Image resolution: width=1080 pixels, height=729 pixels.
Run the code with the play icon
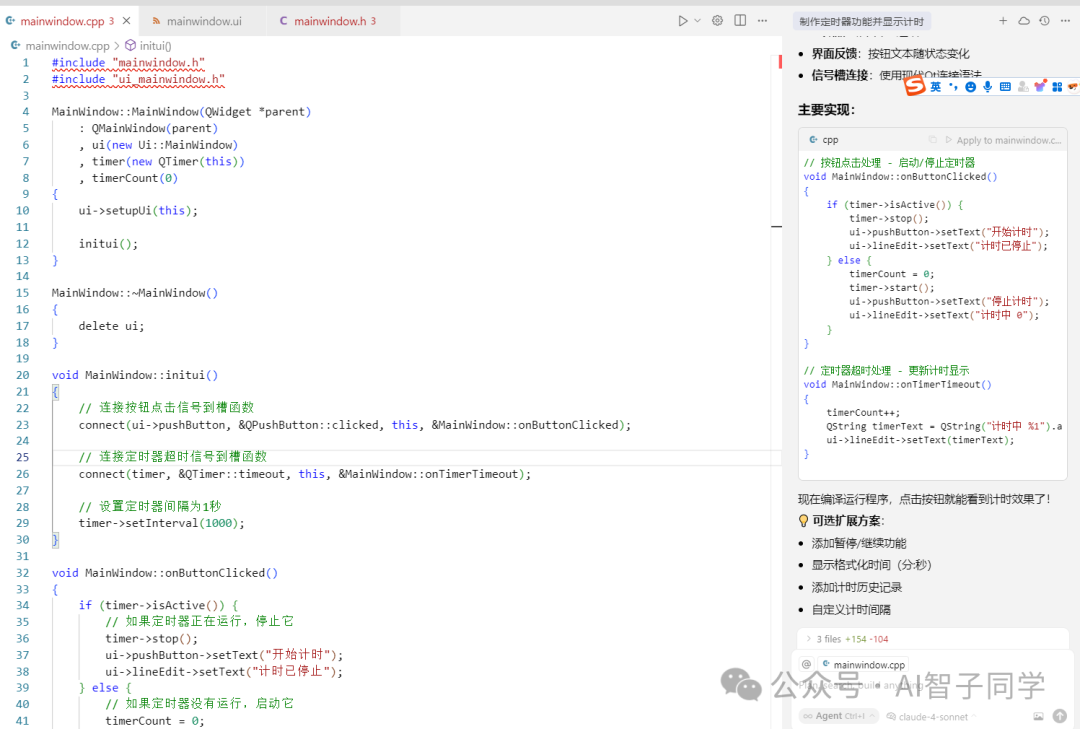pyautogui.click(x=683, y=21)
